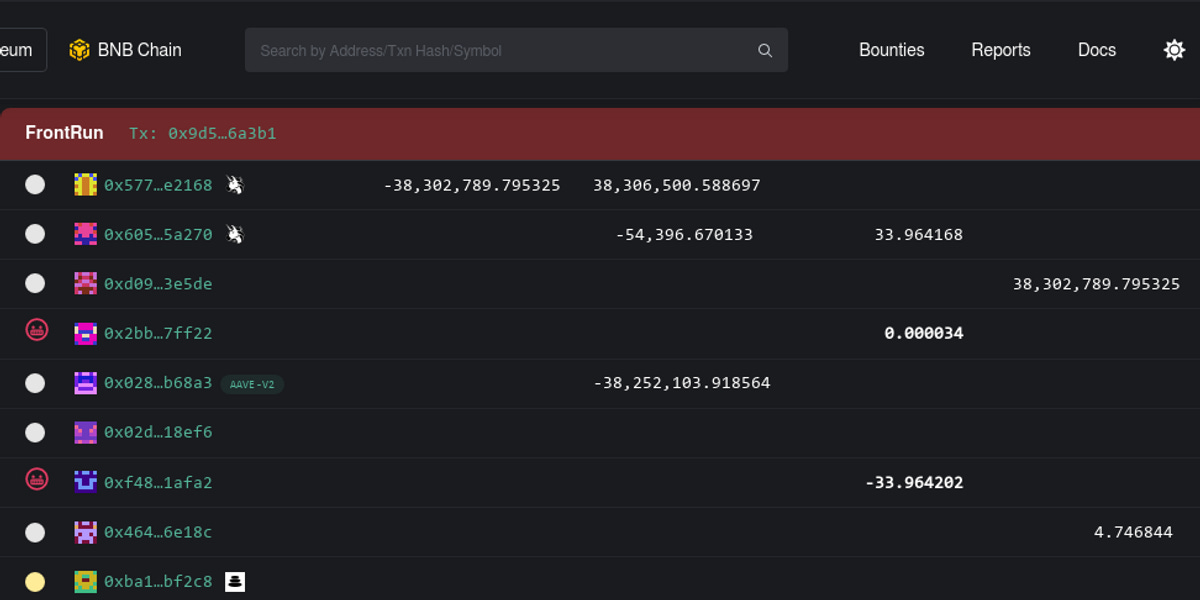This screenshot has height=600, width=1200.
Task: Click the identicon avatar for 0x577…e2168
Action: point(86,184)
